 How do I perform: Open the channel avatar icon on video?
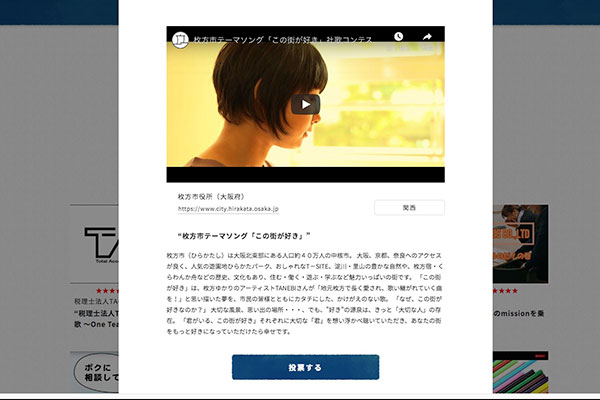[x=181, y=38]
